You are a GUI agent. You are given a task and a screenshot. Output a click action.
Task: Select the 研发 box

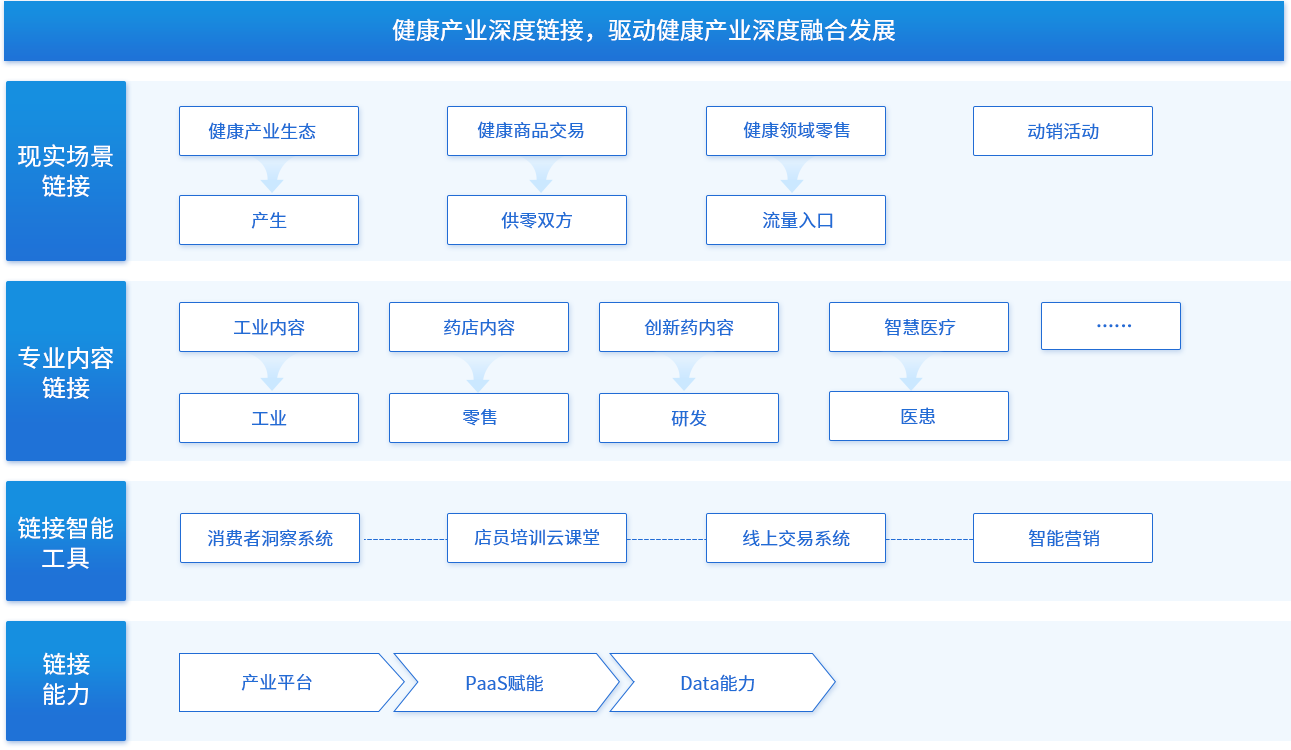[689, 418]
